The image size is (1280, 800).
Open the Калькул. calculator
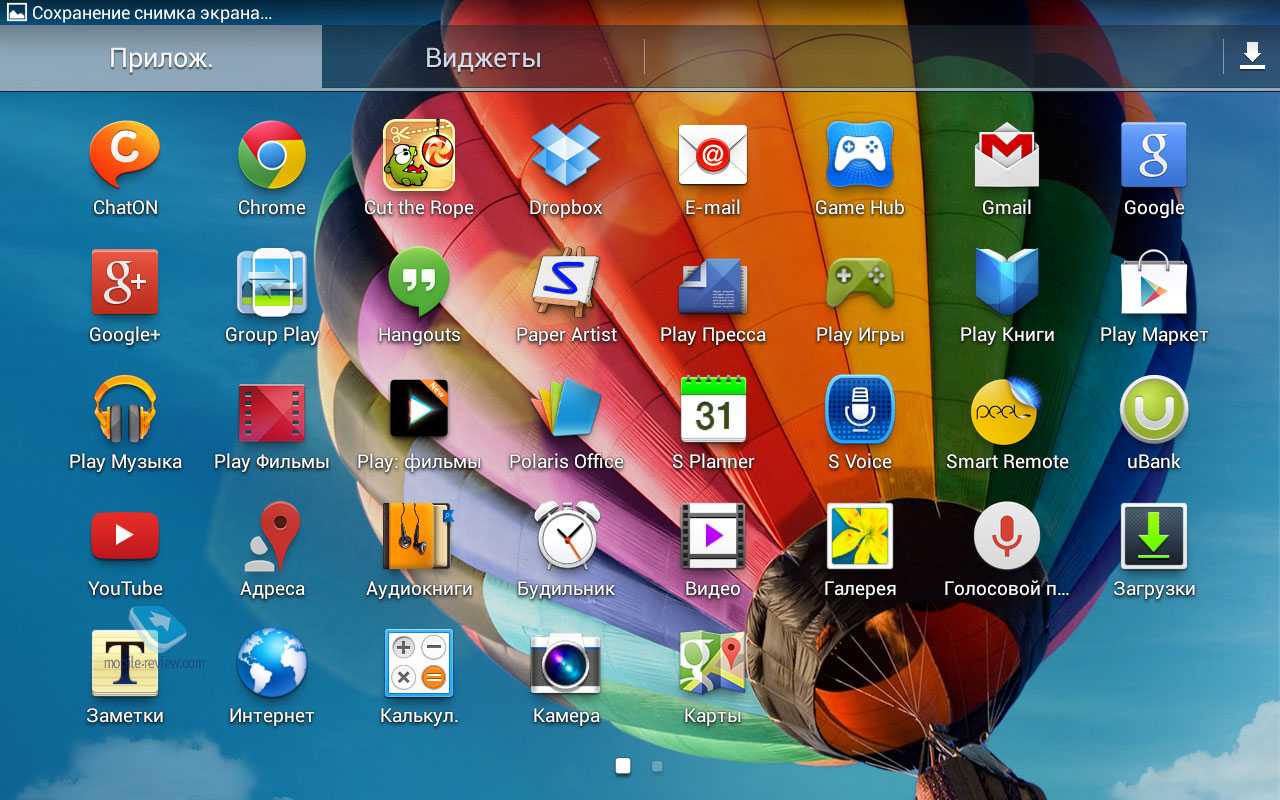tap(419, 663)
